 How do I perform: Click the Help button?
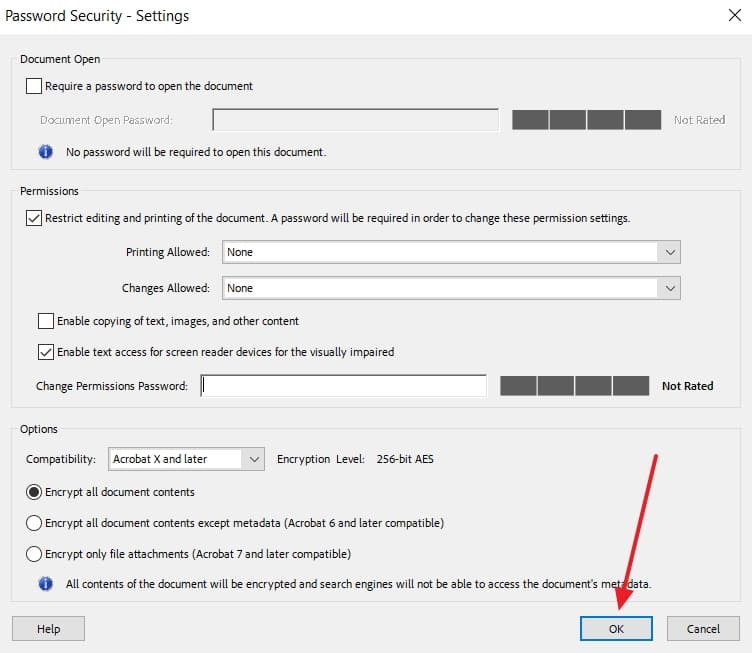48,629
